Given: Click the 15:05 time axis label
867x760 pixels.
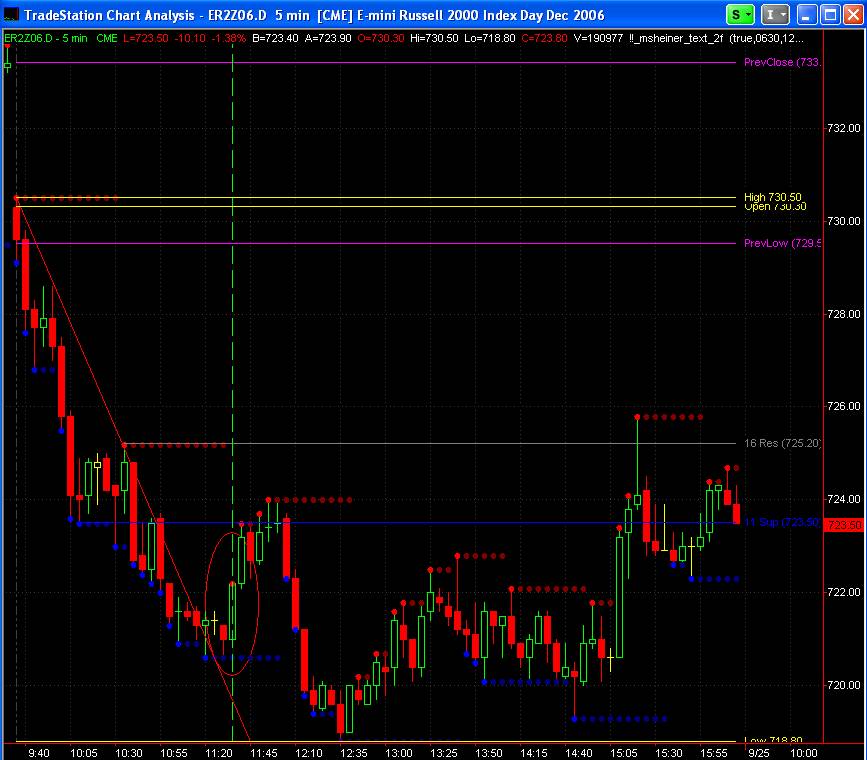Looking at the screenshot, I should 624,753.
